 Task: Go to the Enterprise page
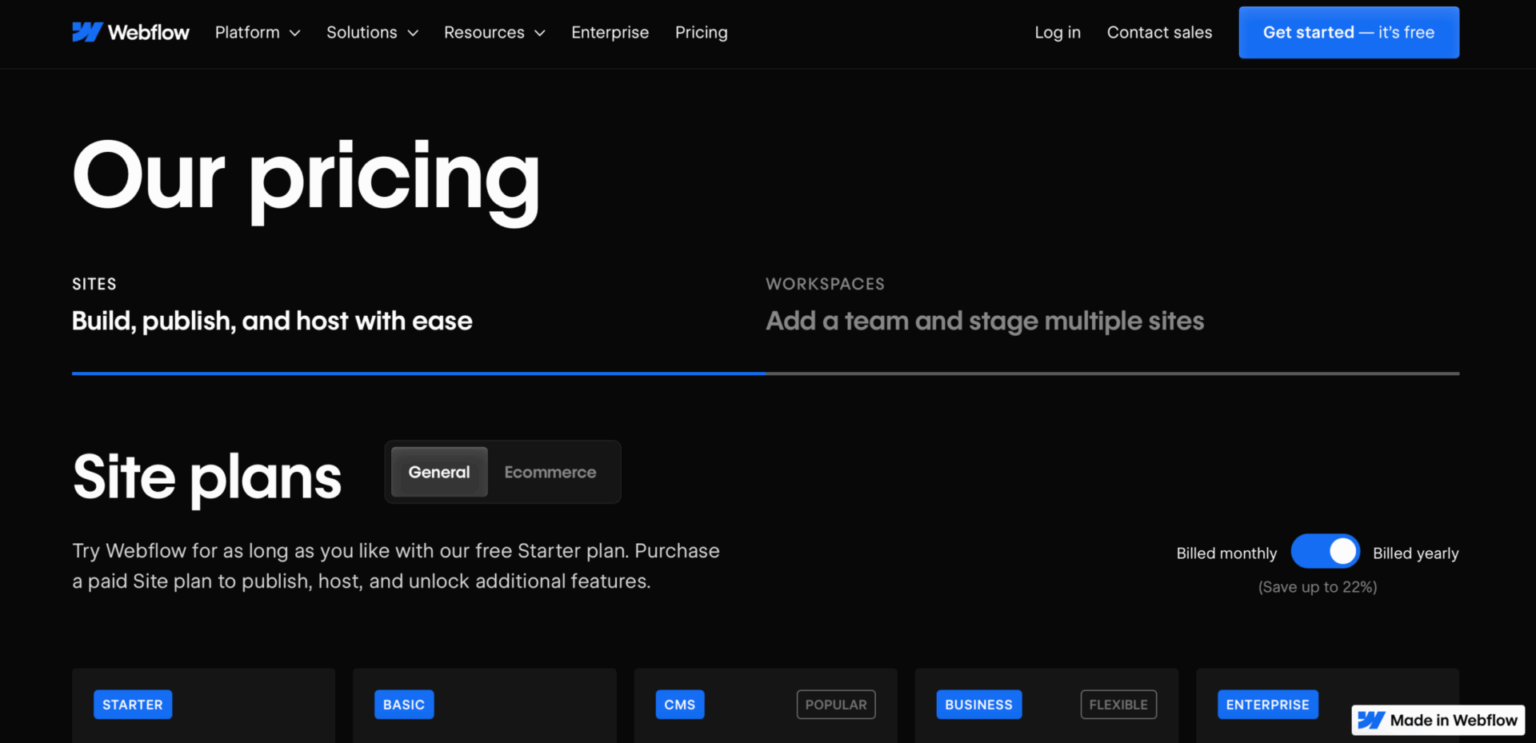click(610, 32)
